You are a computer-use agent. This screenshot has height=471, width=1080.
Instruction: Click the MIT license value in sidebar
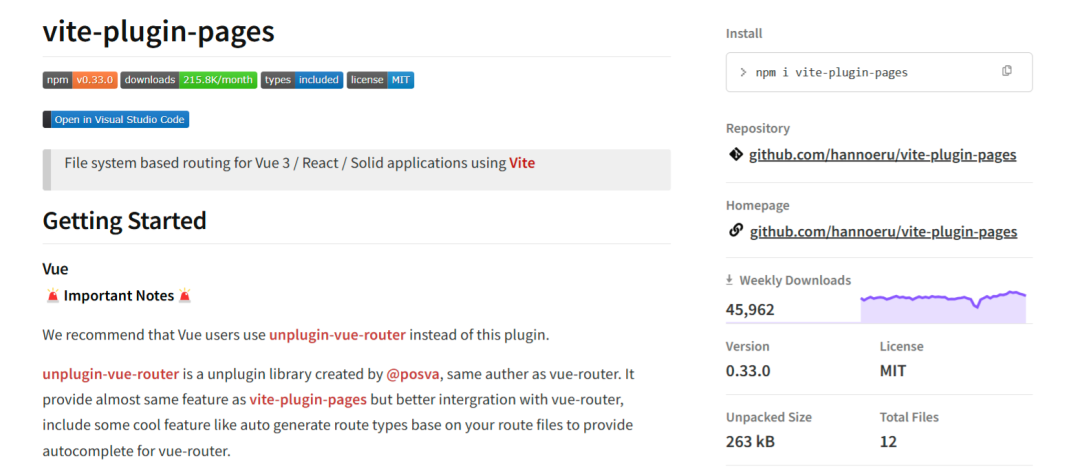point(893,371)
